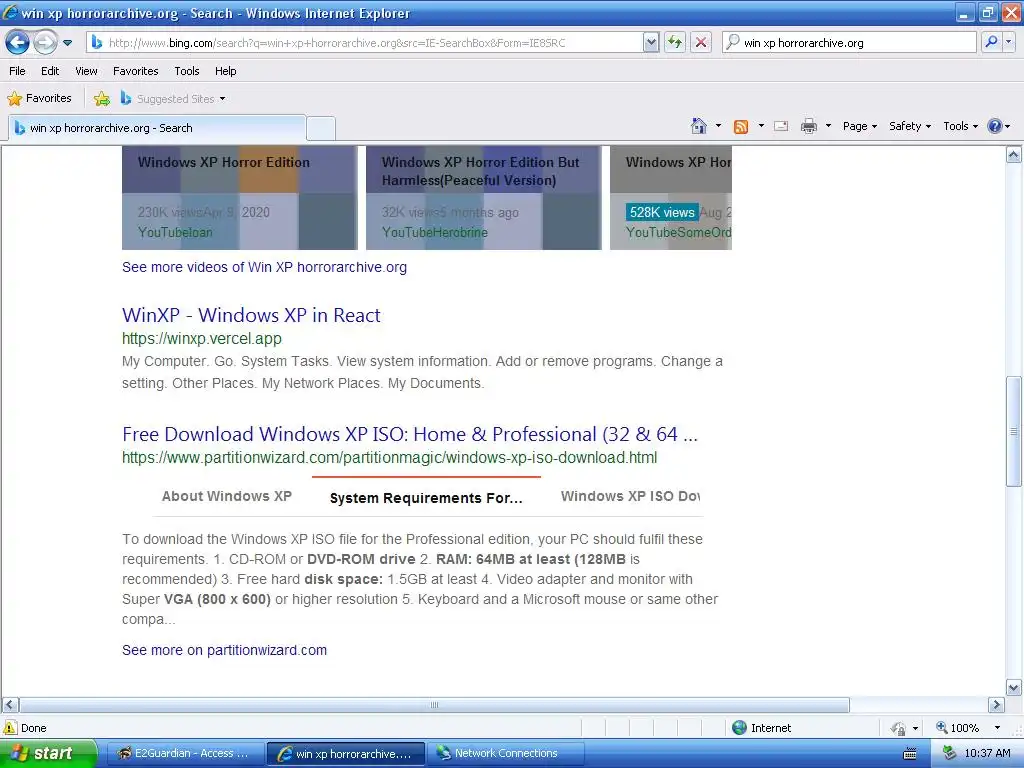Click the network tray icon near clock
Image resolution: width=1024 pixels, height=768 pixels.
950,753
